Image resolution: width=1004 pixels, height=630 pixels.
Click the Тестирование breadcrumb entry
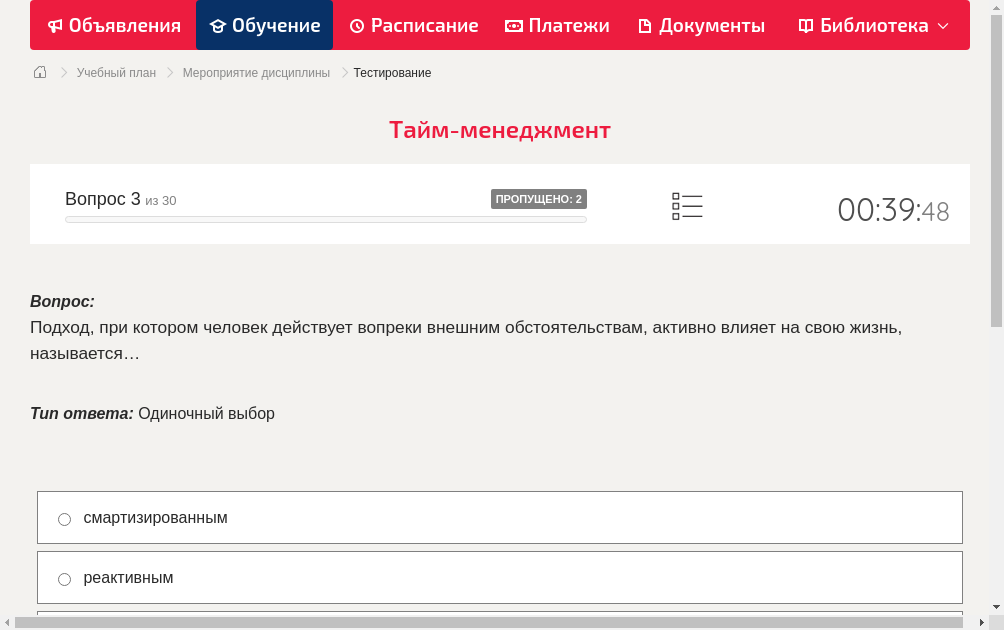pyautogui.click(x=391, y=72)
